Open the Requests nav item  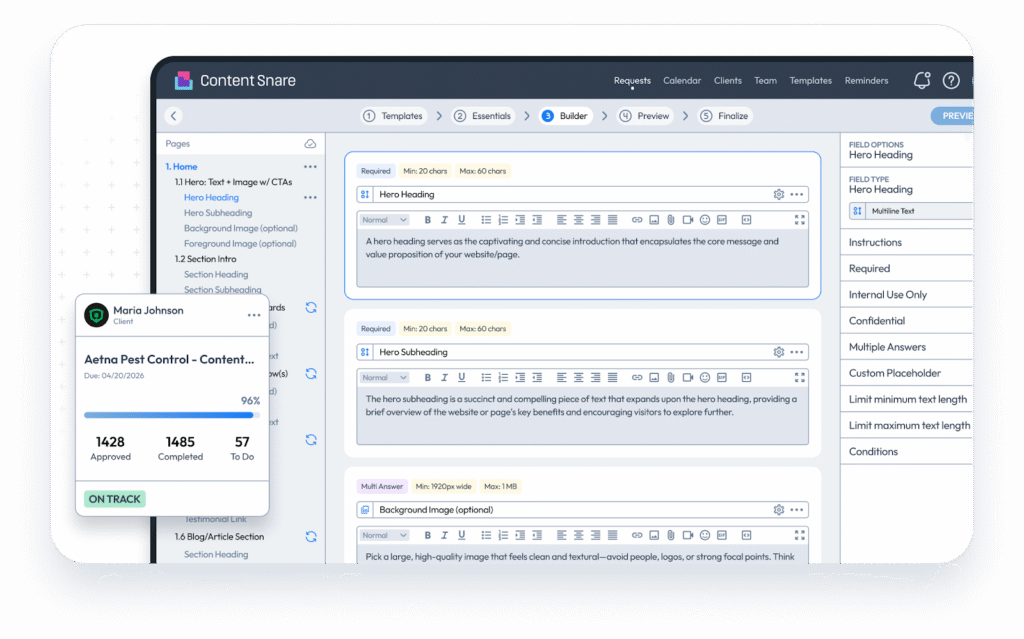point(632,80)
